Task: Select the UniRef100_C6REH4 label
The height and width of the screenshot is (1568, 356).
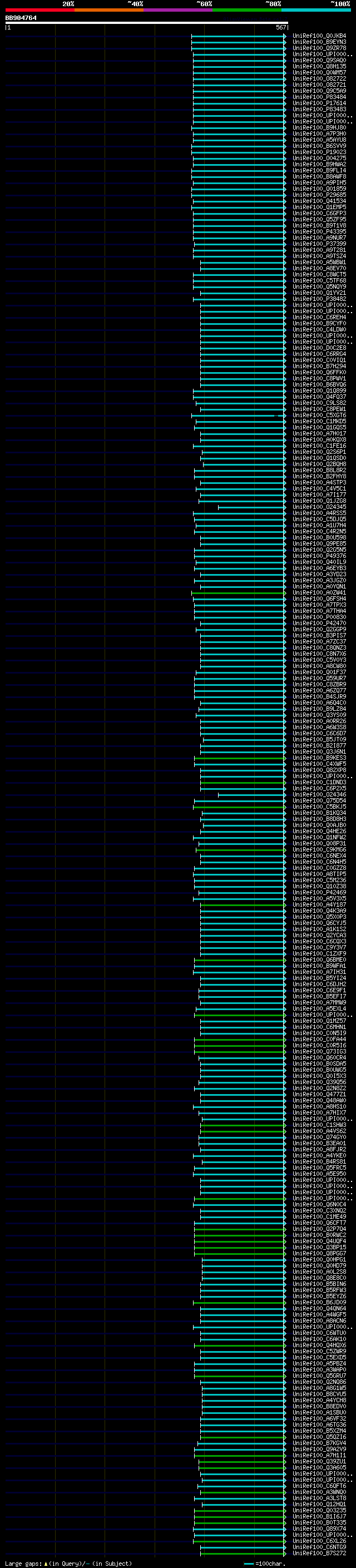Action: [319, 317]
